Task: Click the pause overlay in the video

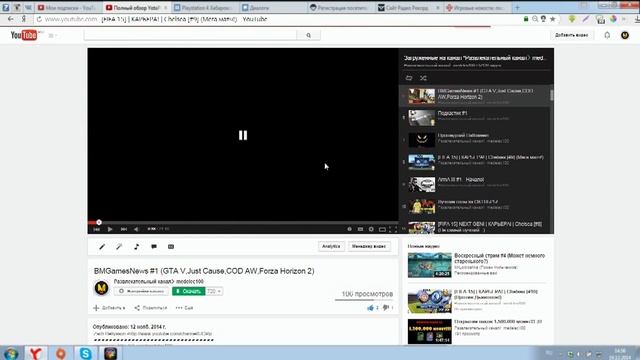Action: coord(243,136)
